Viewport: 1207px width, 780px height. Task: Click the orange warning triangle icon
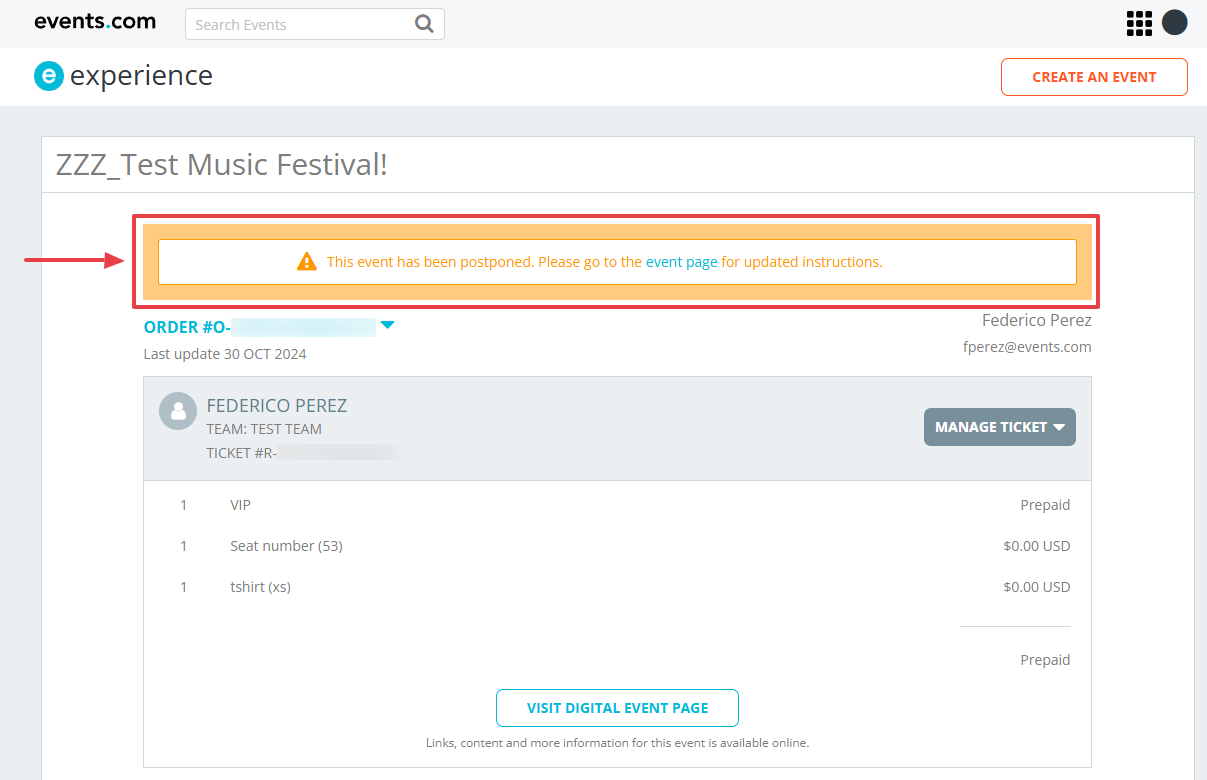[307, 262]
